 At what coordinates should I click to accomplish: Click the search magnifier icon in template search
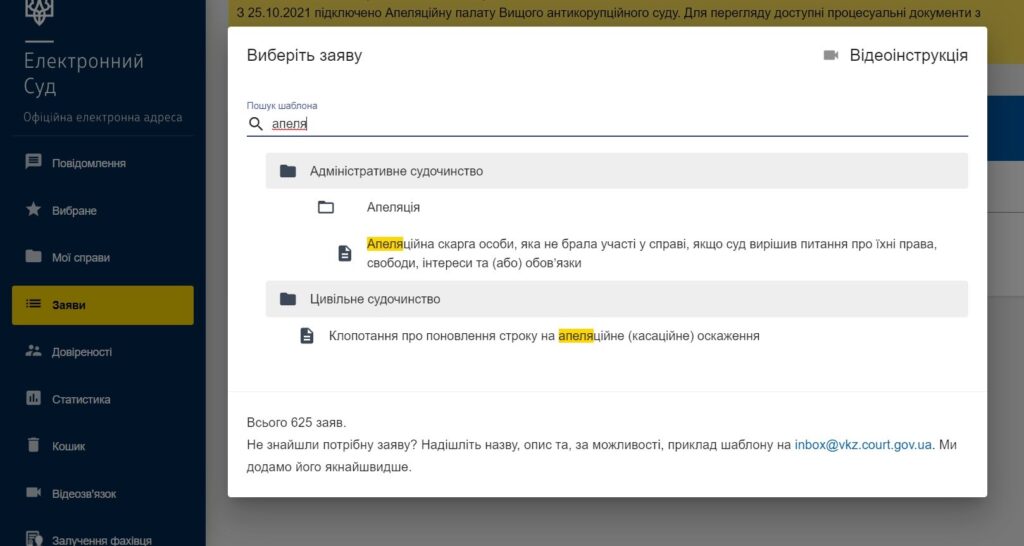[256, 123]
